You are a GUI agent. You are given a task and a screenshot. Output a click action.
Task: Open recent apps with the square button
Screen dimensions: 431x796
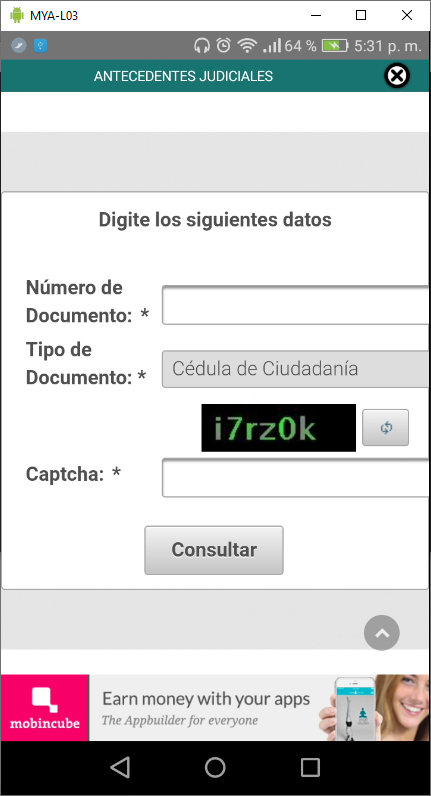310,767
